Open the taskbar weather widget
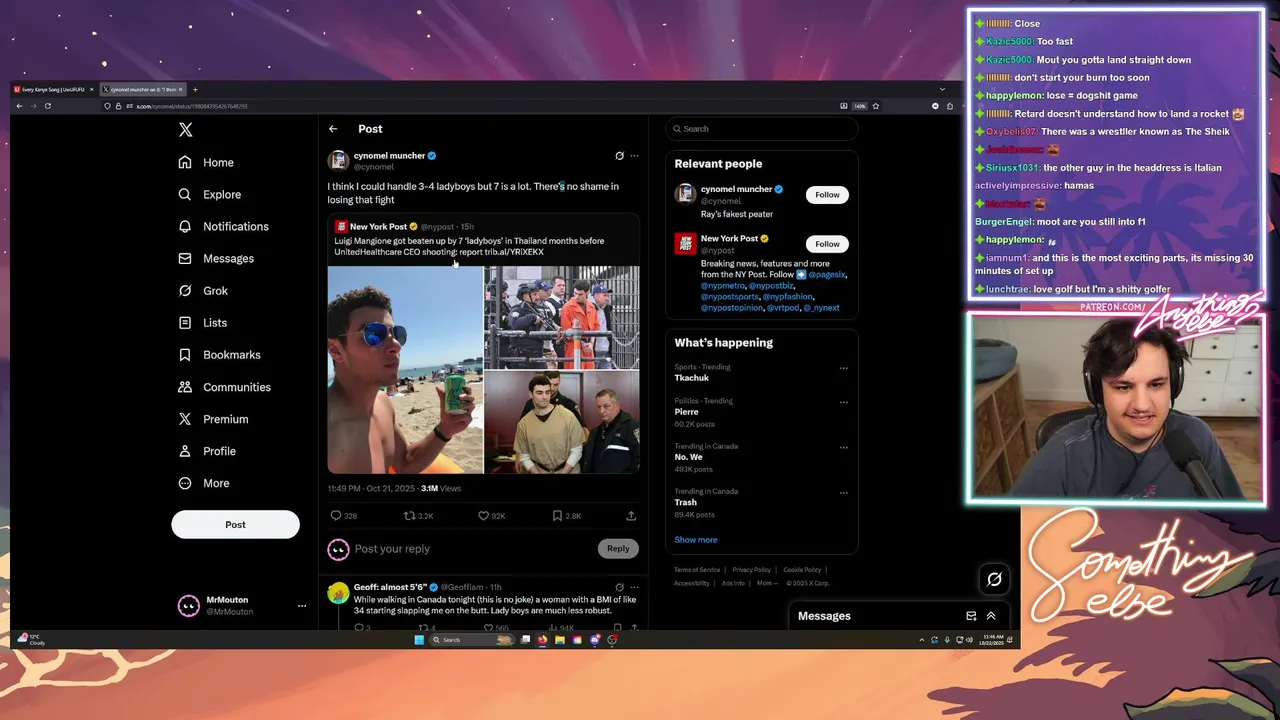 coord(31,639)
